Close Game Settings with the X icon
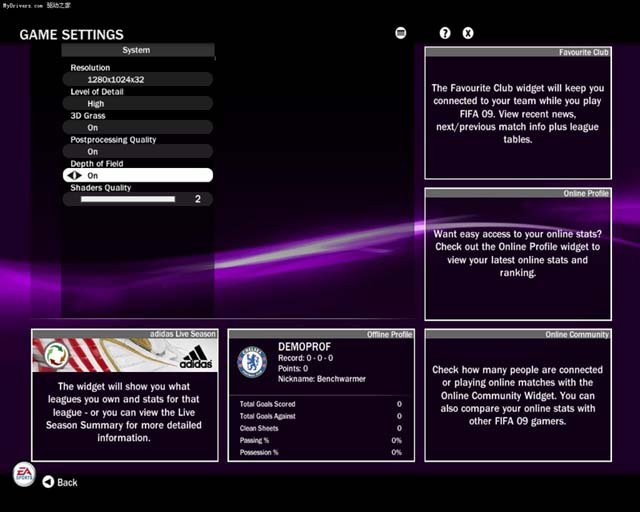640x512 pixels. pos(468,33)
